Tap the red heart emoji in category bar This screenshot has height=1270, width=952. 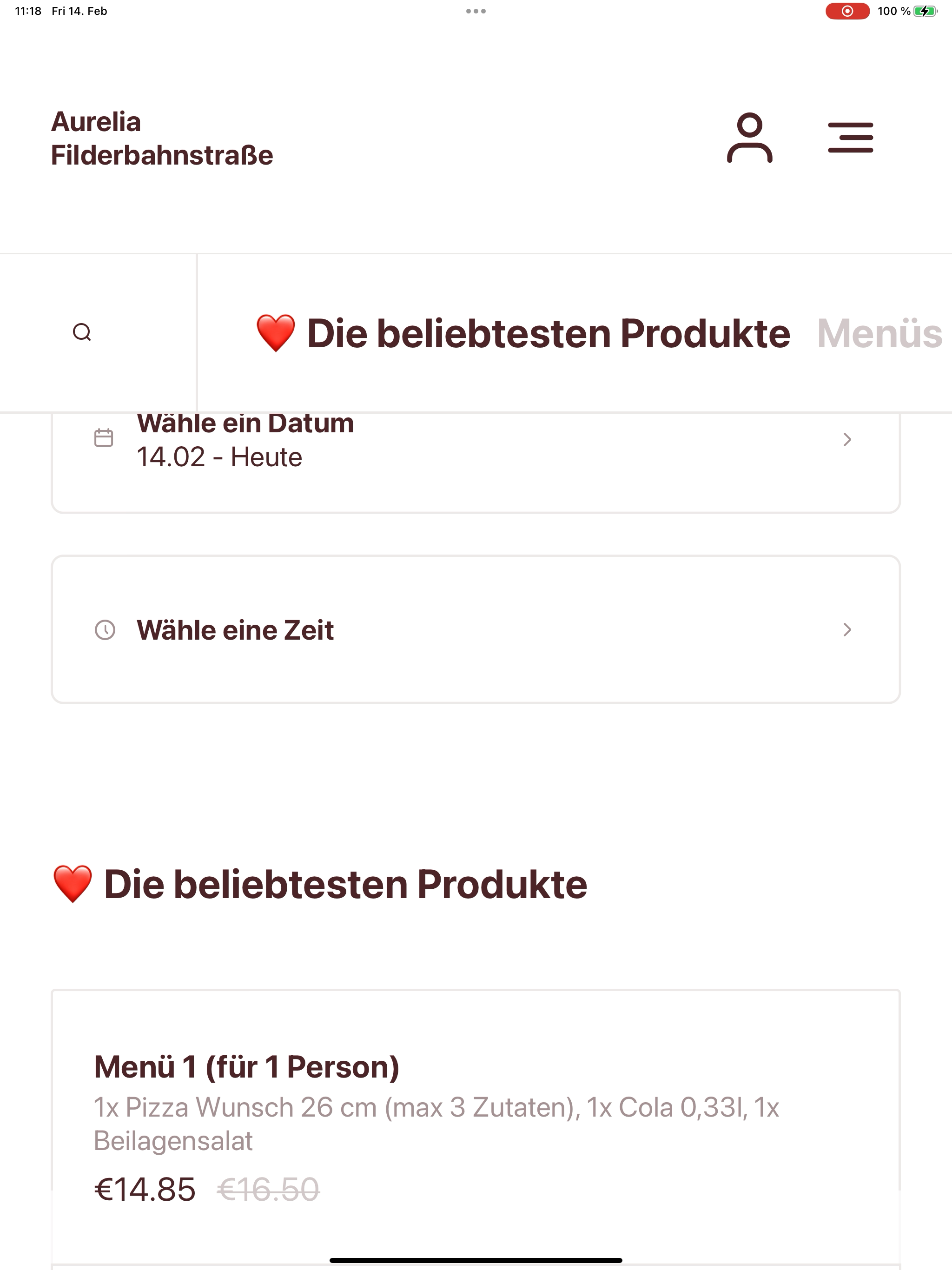tap(276, 333)
